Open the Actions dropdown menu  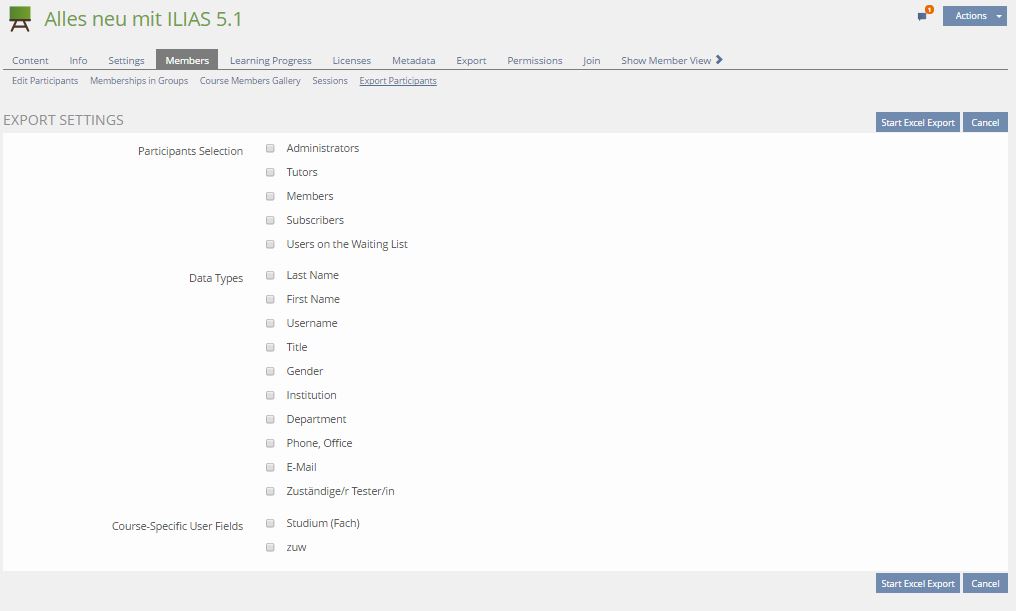[974, 16]
